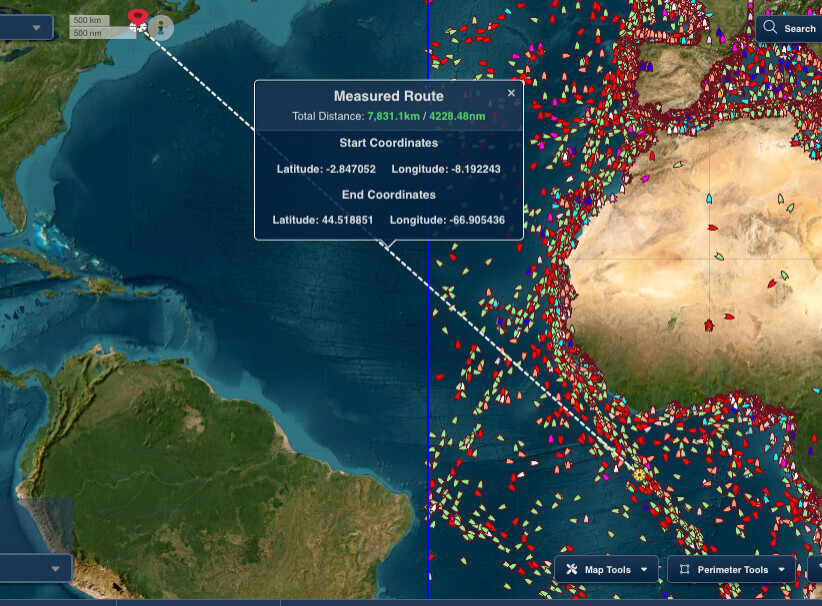Click the info icon beside the red pin
This screenshot has height=606, width=822.
click(160, 27)
